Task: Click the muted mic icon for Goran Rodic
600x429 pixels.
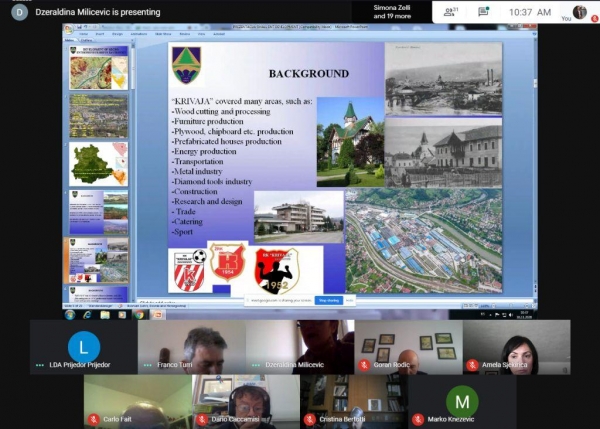Action: 364,365
